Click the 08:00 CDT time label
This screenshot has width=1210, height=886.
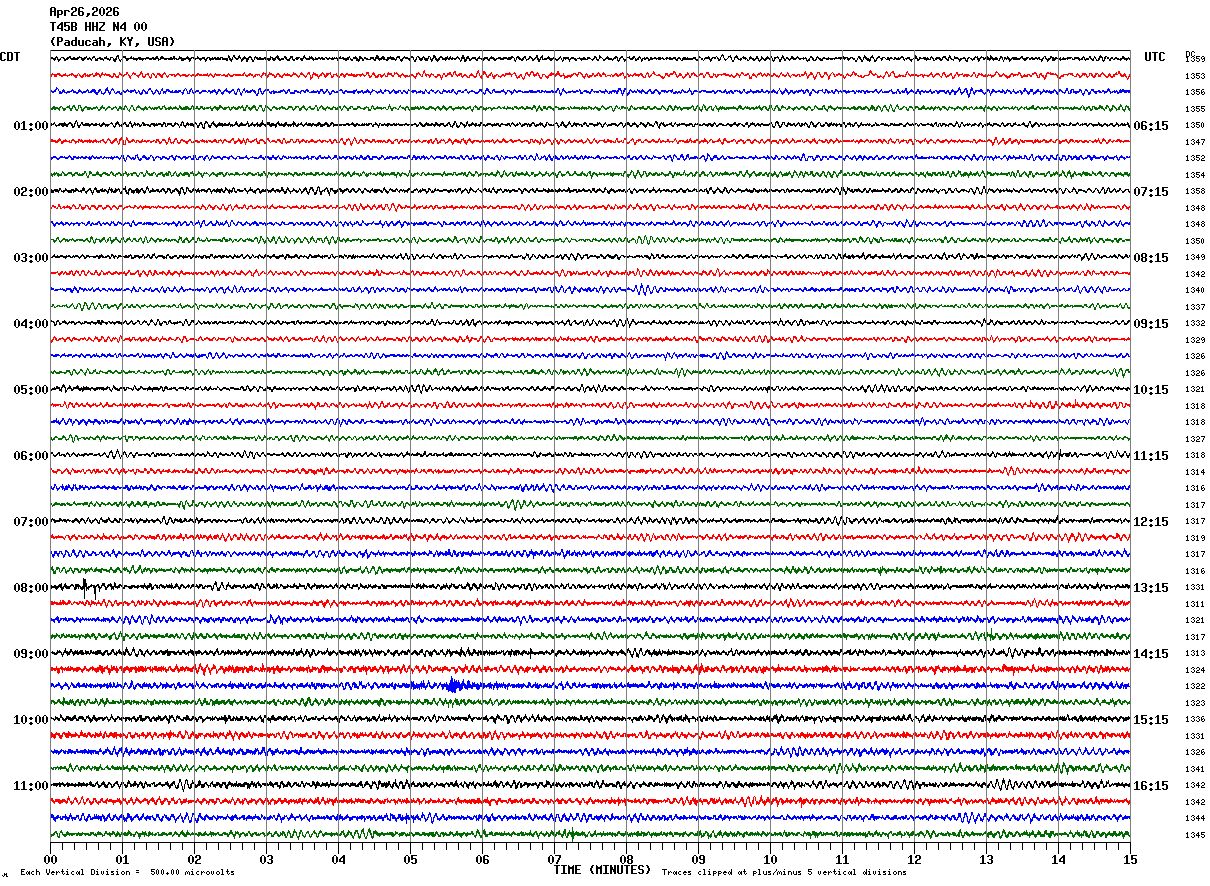click(31, 588)
